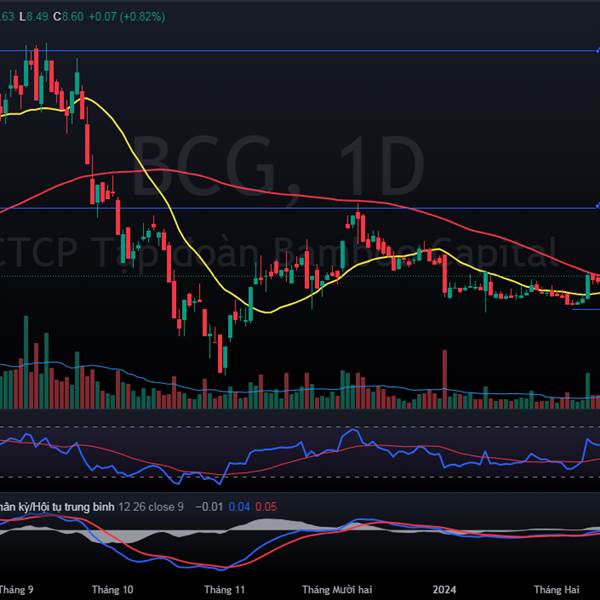Click the MACD indicator title 'Hội tụ trung bình'
600x600 pixels.
click(x=74, y=507)
